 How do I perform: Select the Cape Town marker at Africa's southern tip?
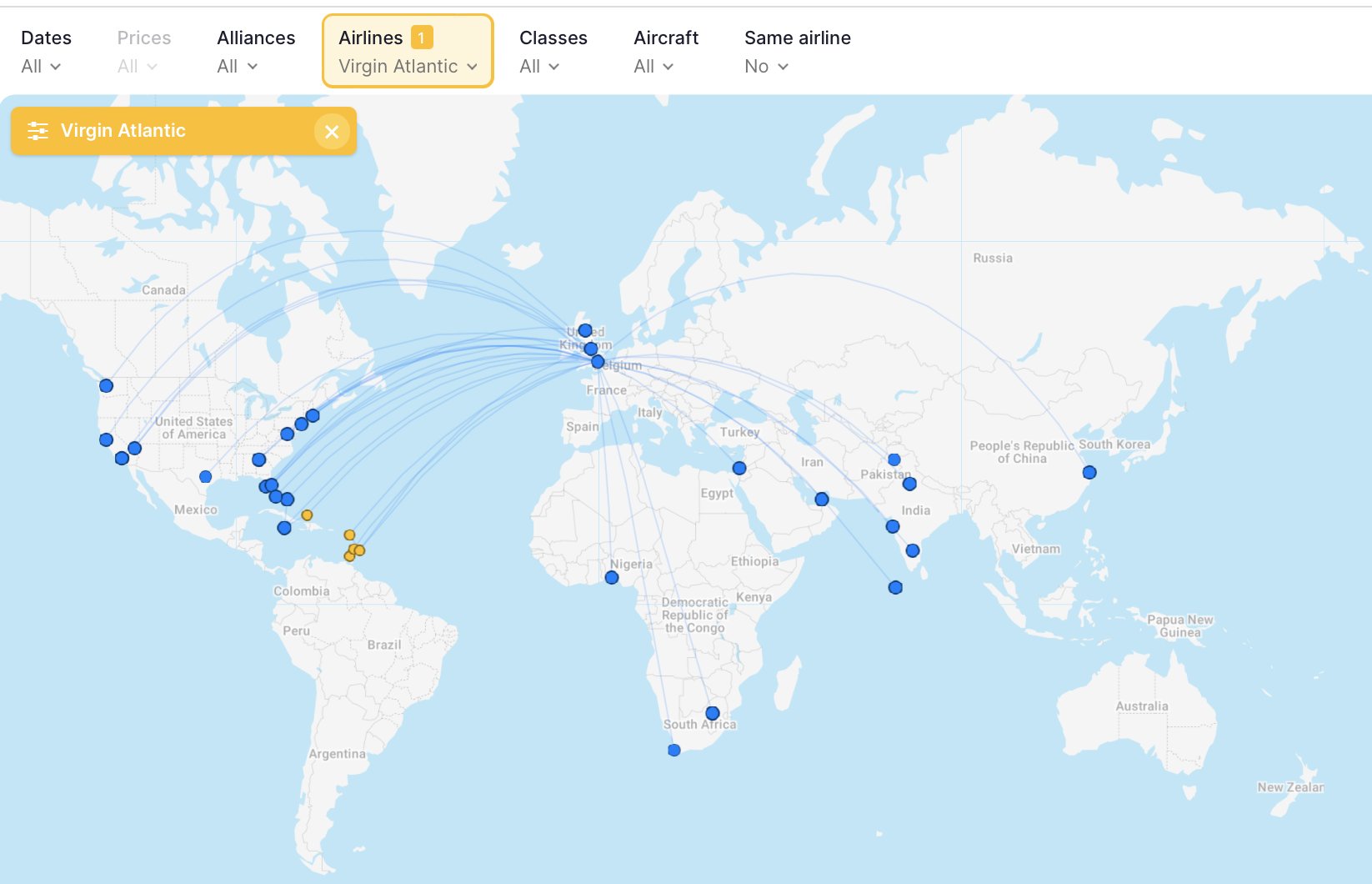pos(674,751)
